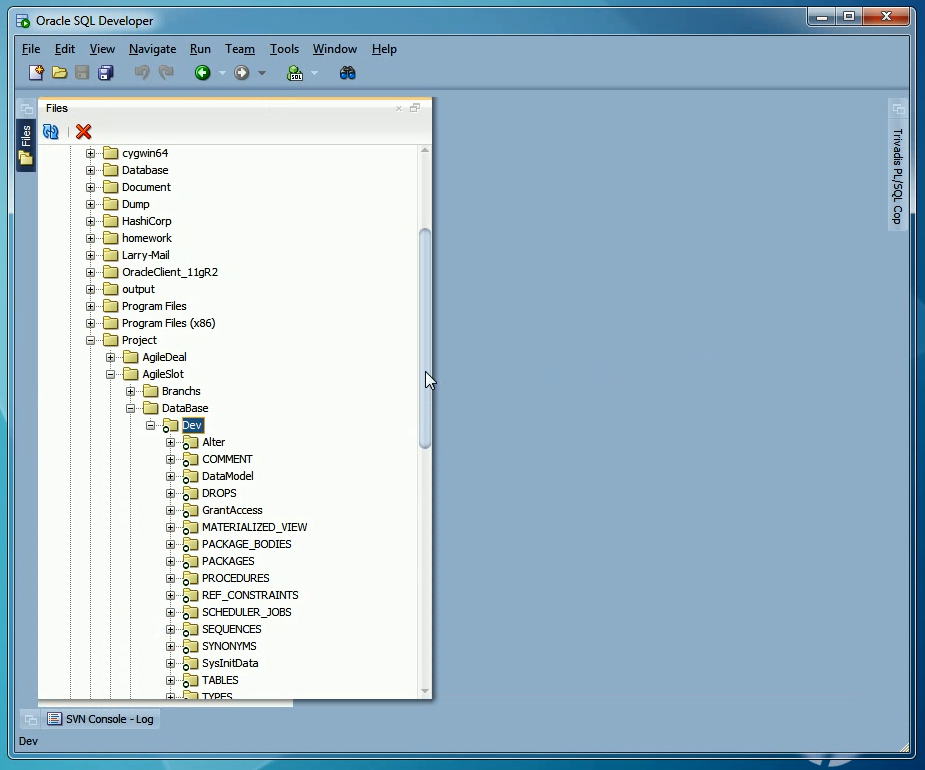Select the Alter folder

[213, 442]
